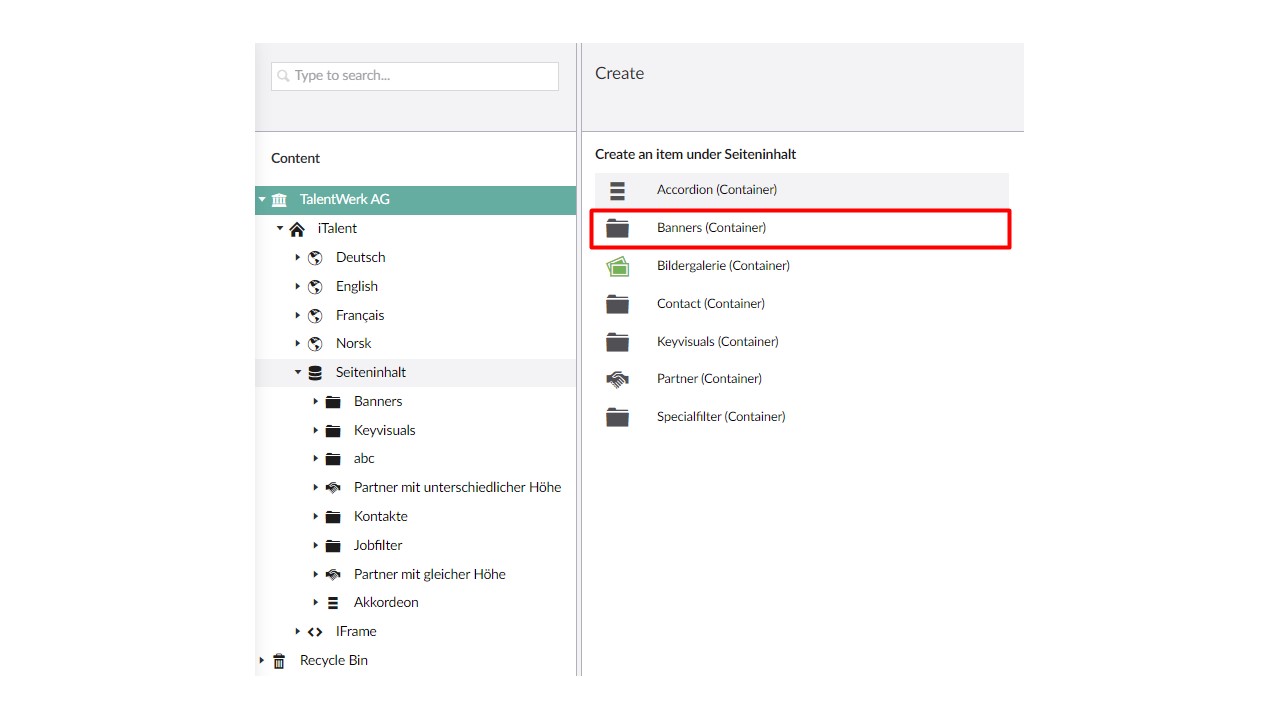Expand the English node arrow
The height and width of the screenshot is (720, 1280).
298,287
